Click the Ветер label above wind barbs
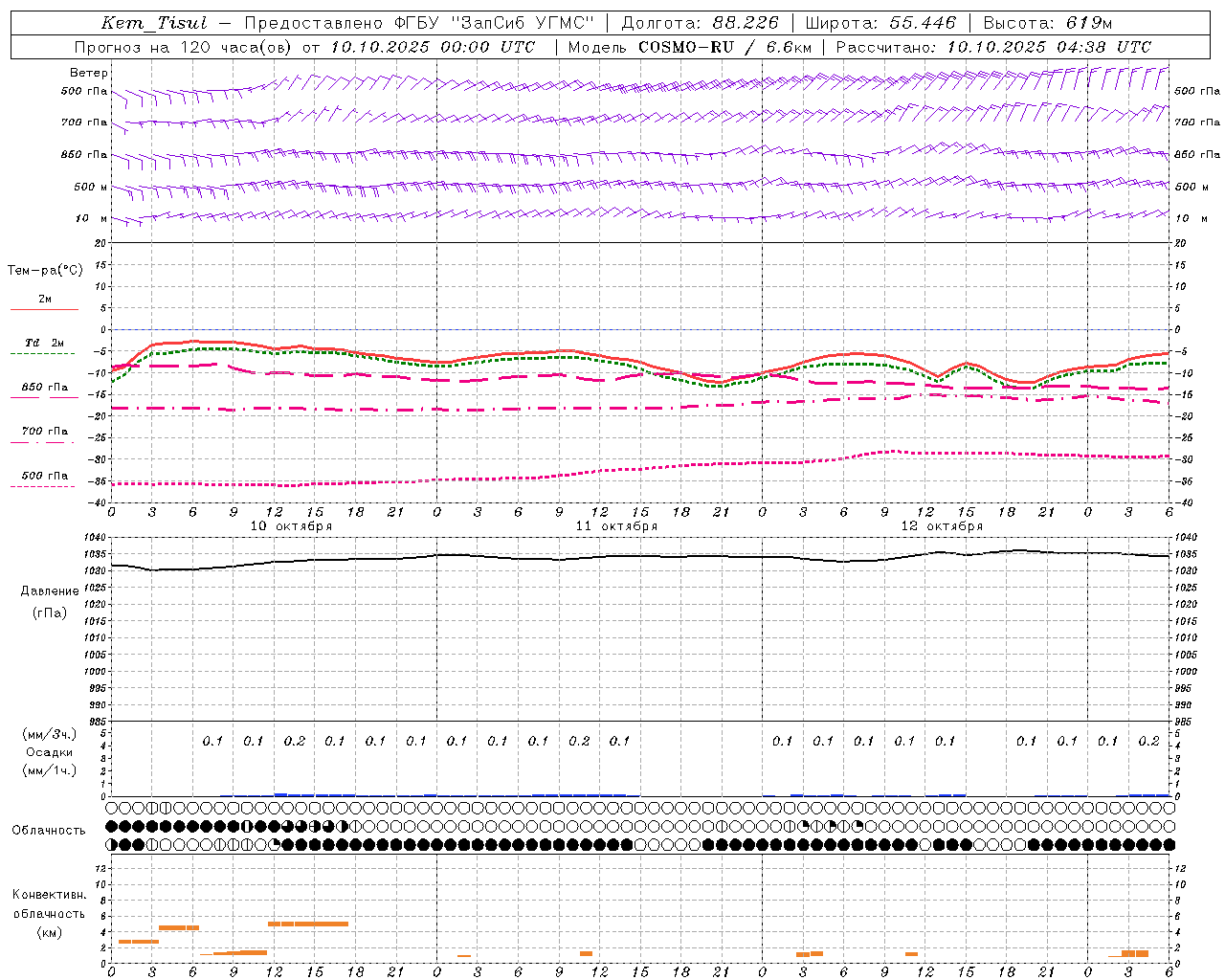Screen dimensions: 1225x980 pos(89,73)
